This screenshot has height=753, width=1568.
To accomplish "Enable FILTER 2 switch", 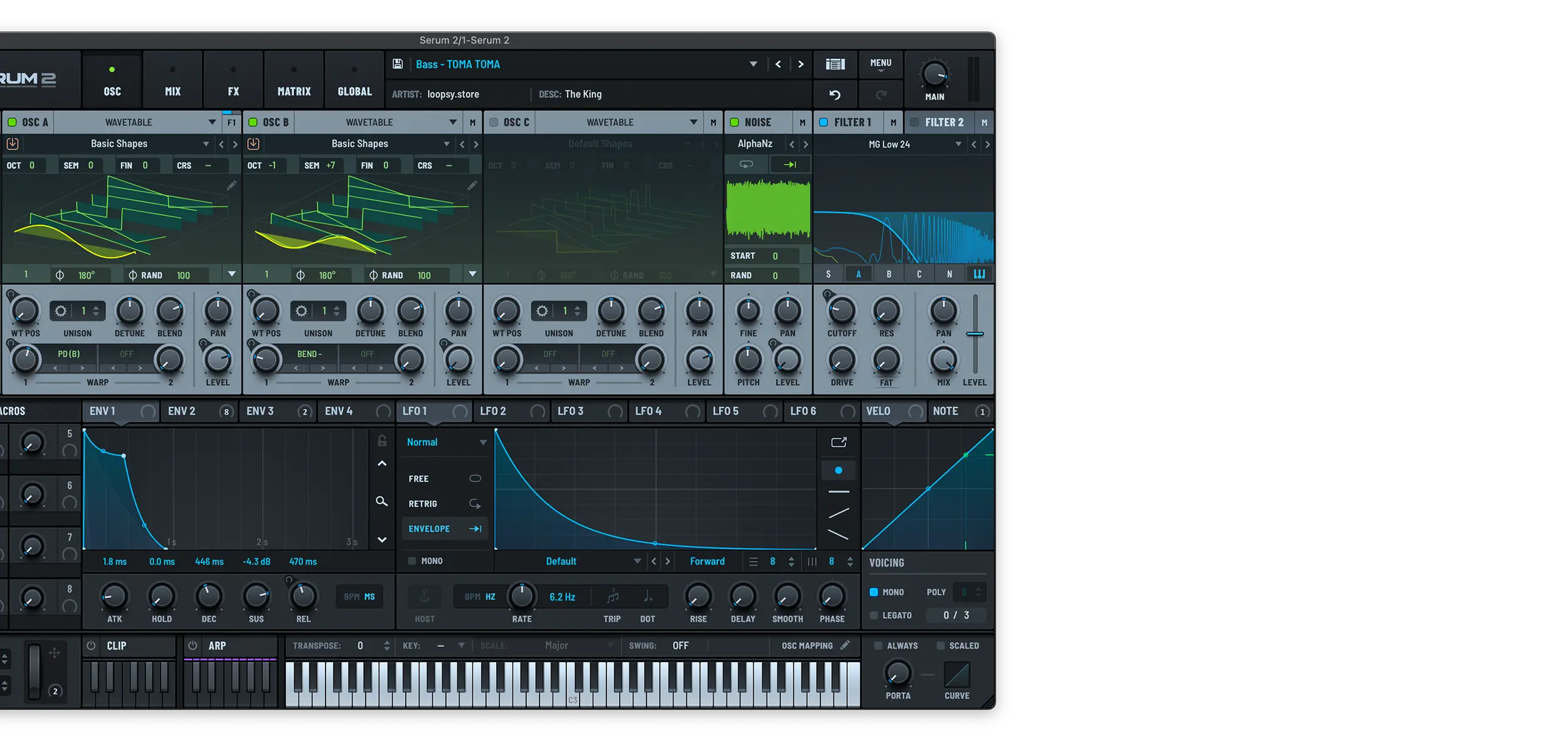I will tap(914, 122).
